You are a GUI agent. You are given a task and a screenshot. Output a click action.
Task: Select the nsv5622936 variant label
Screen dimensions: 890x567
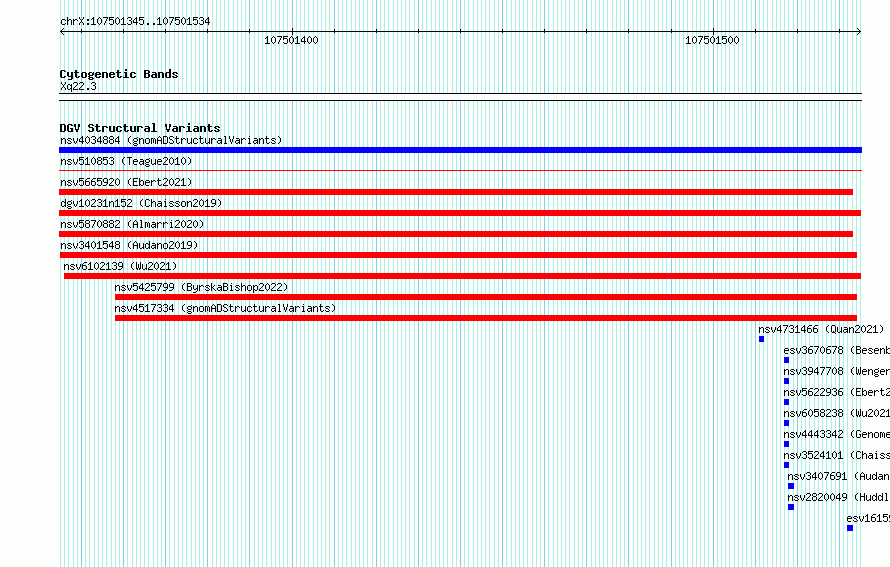pos(837,392)
